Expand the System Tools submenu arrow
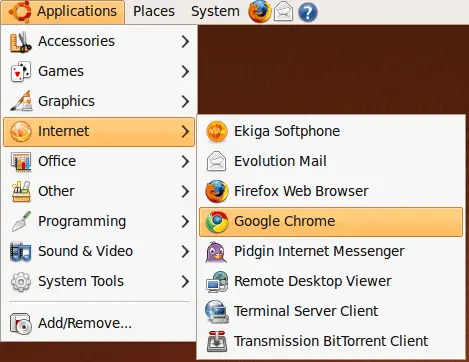This screenshot has width=469, height=362. (185, 281)
